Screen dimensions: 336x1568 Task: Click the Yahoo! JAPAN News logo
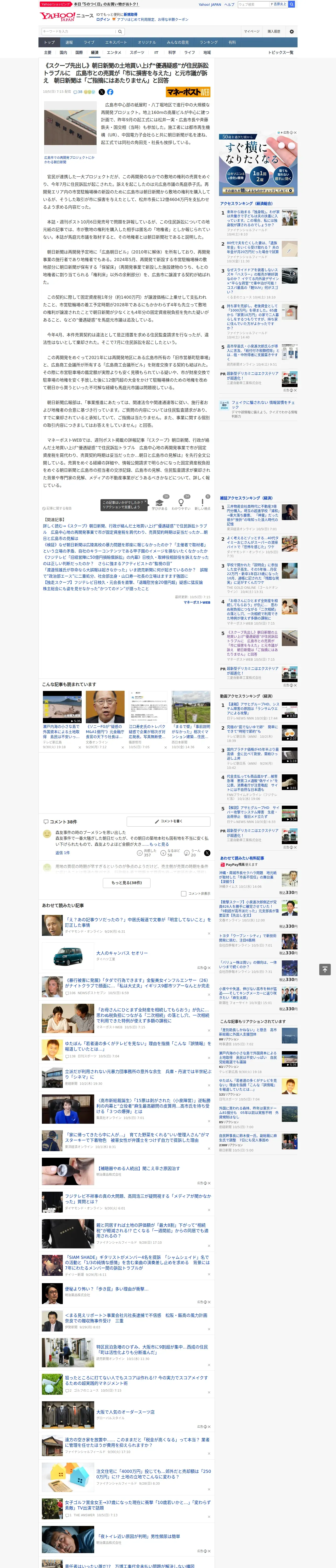click(67, 16)
